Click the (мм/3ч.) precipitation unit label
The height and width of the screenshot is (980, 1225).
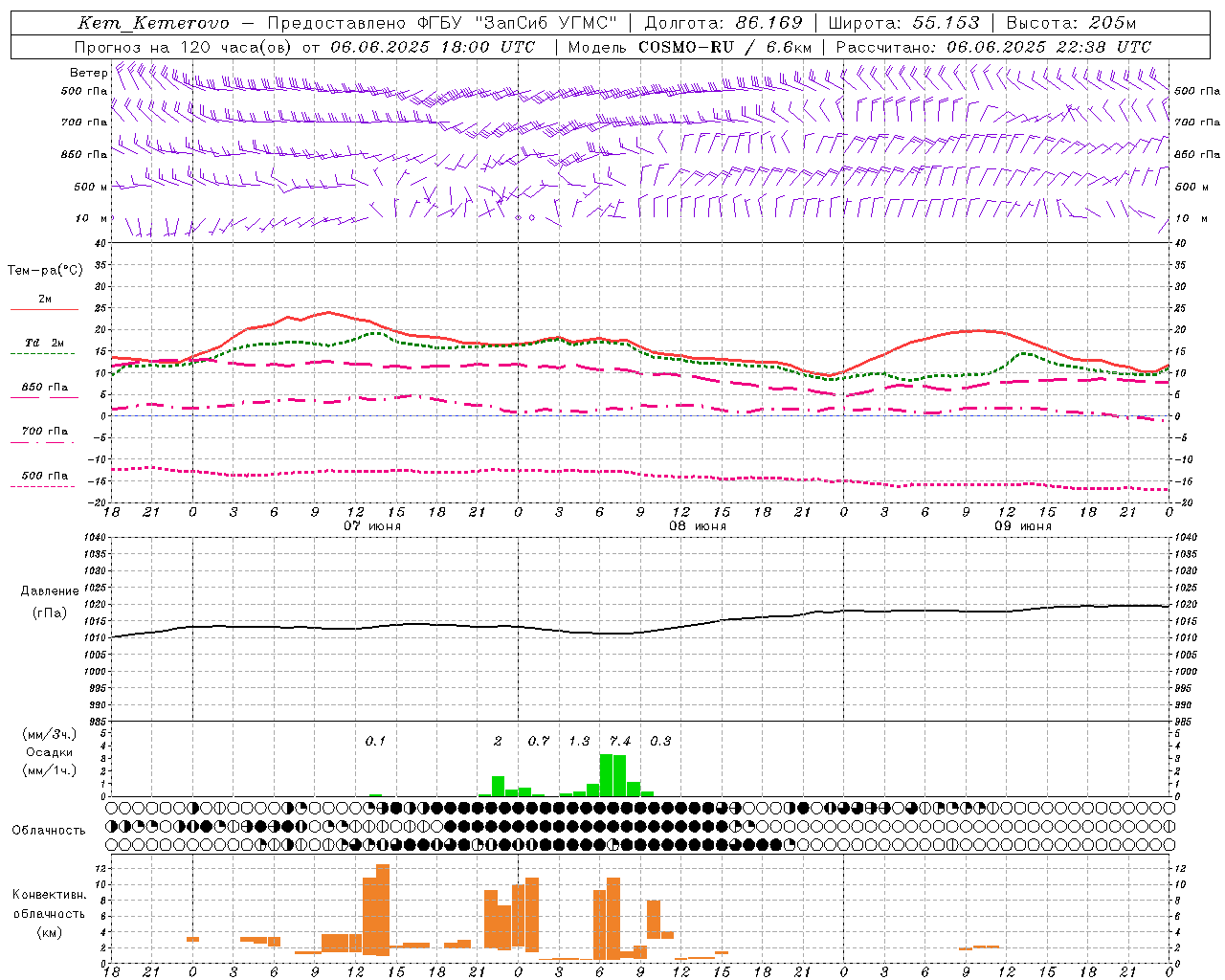point(50,735)
